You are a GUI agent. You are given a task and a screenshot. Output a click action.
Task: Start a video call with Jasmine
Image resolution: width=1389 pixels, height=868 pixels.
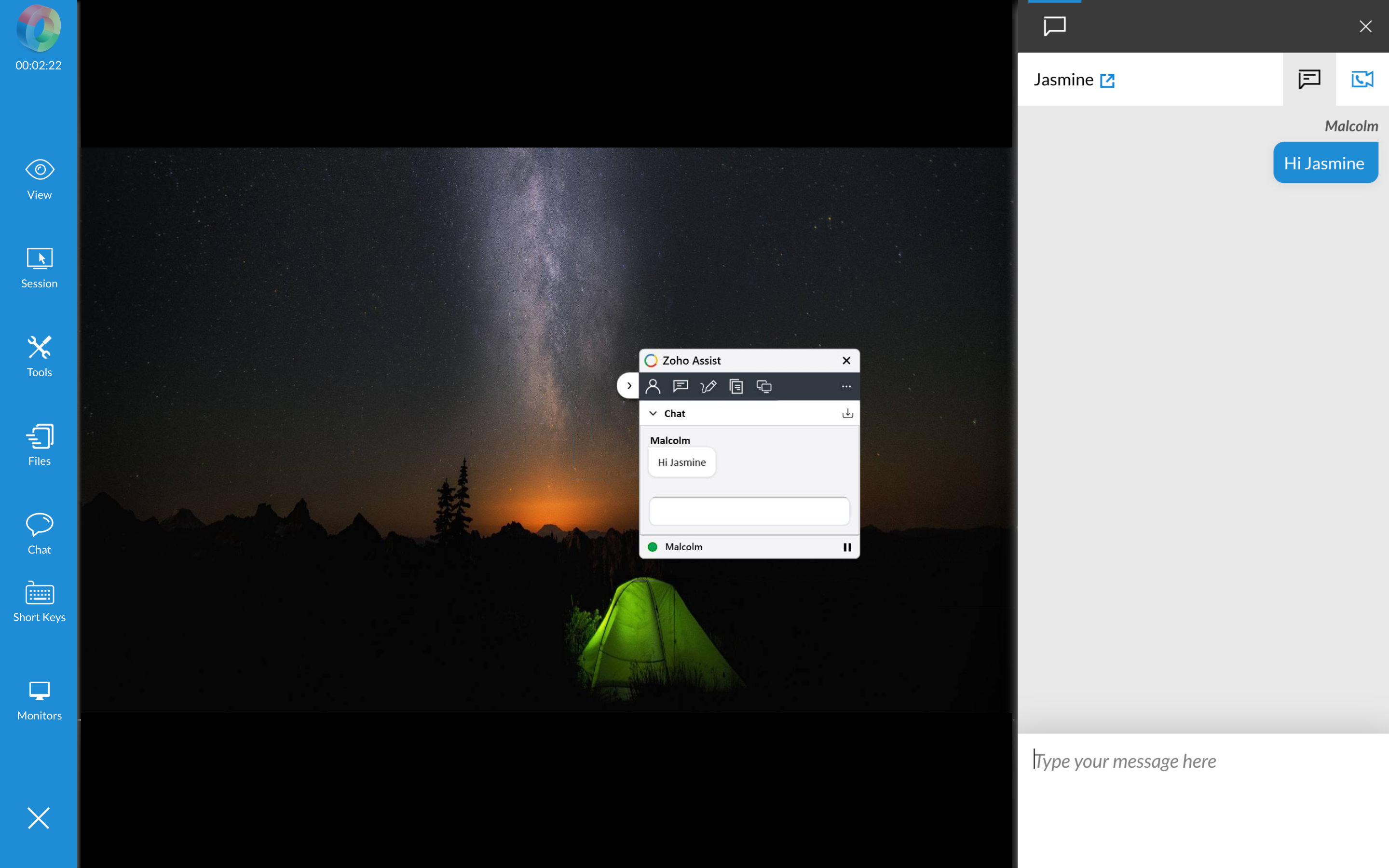(x=1362, y=79)
